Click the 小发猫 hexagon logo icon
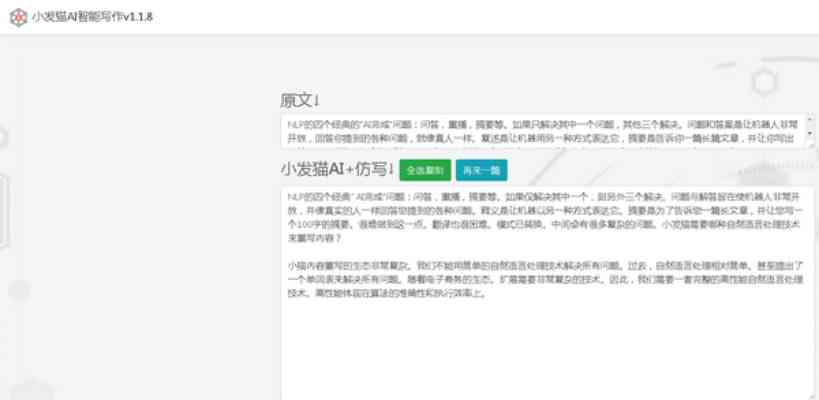The image size is (819, 400). (x=17, y=18)
